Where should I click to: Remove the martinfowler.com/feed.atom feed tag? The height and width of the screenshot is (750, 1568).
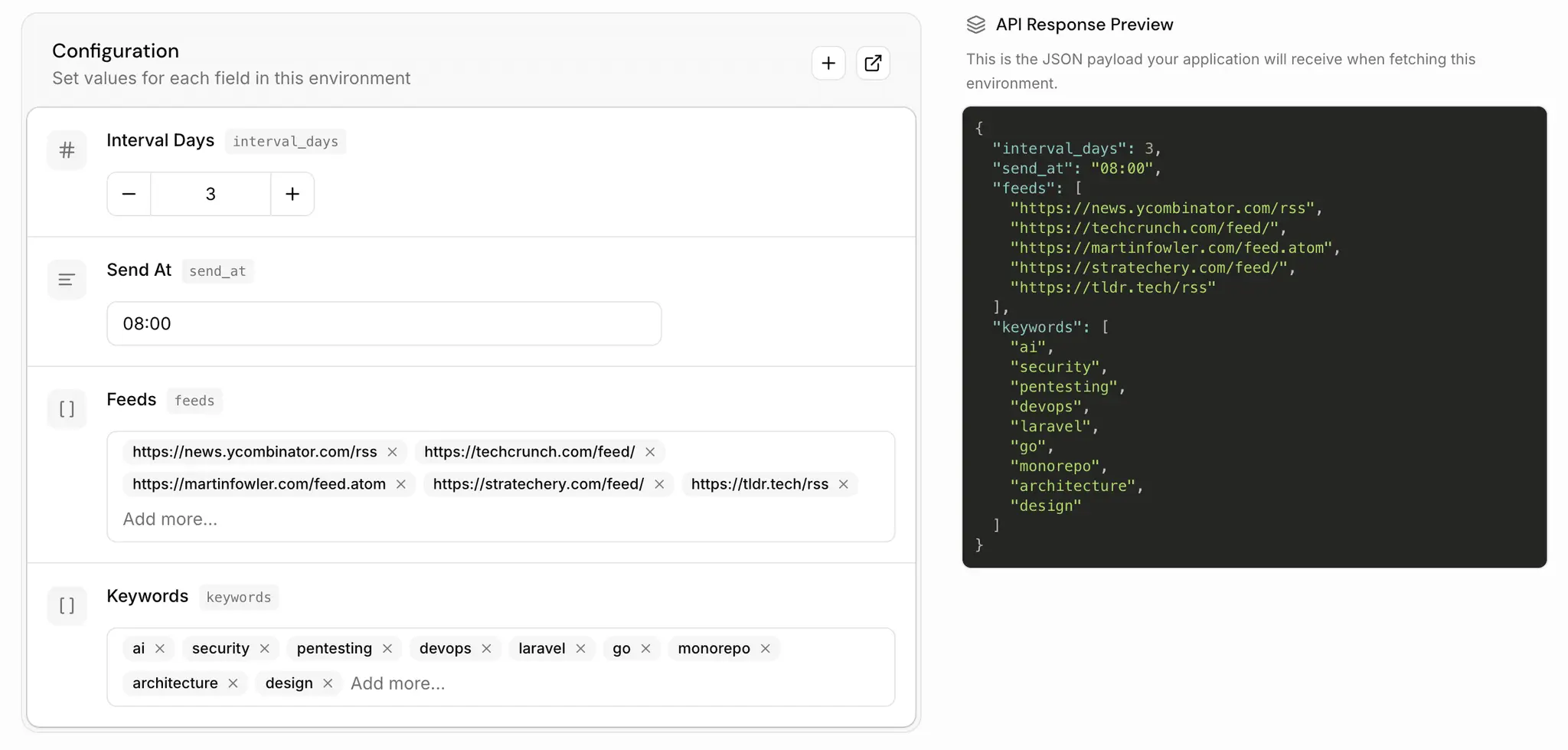pyautogui.click(x=400, y=484)
